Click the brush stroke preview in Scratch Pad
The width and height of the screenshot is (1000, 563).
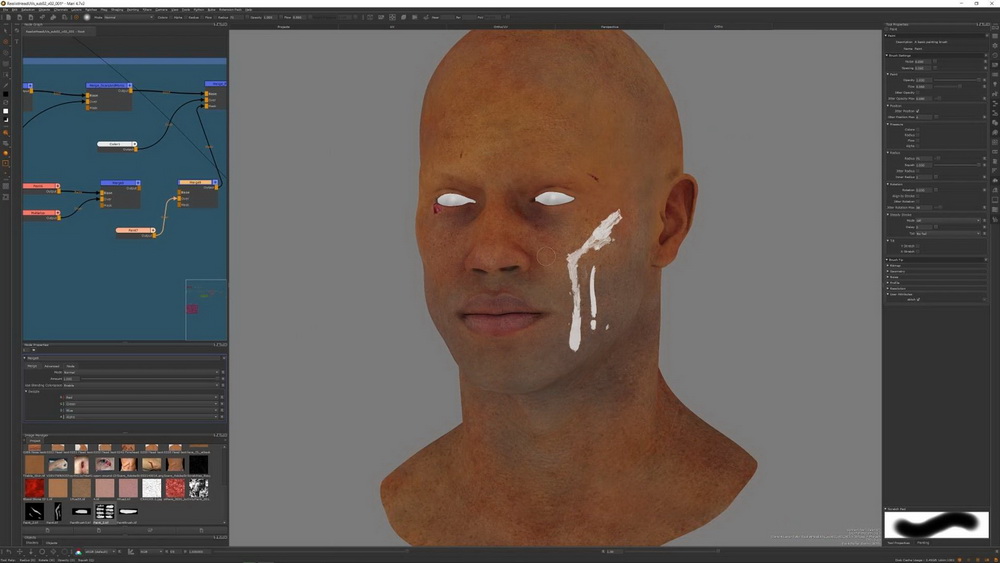[x=936, y=525]
